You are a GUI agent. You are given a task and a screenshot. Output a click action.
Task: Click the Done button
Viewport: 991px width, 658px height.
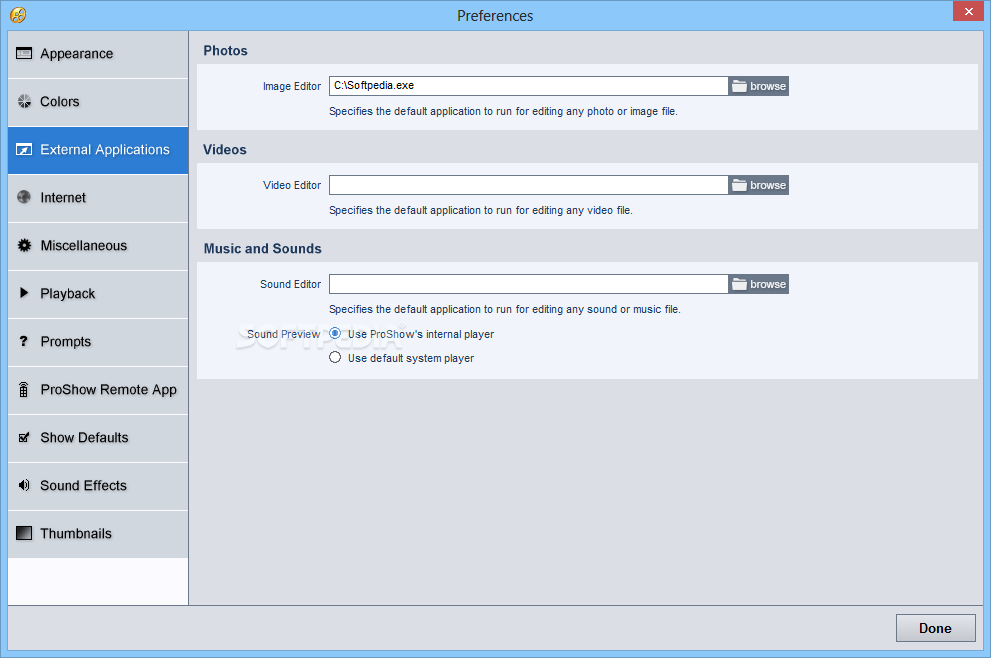point(935,628)
